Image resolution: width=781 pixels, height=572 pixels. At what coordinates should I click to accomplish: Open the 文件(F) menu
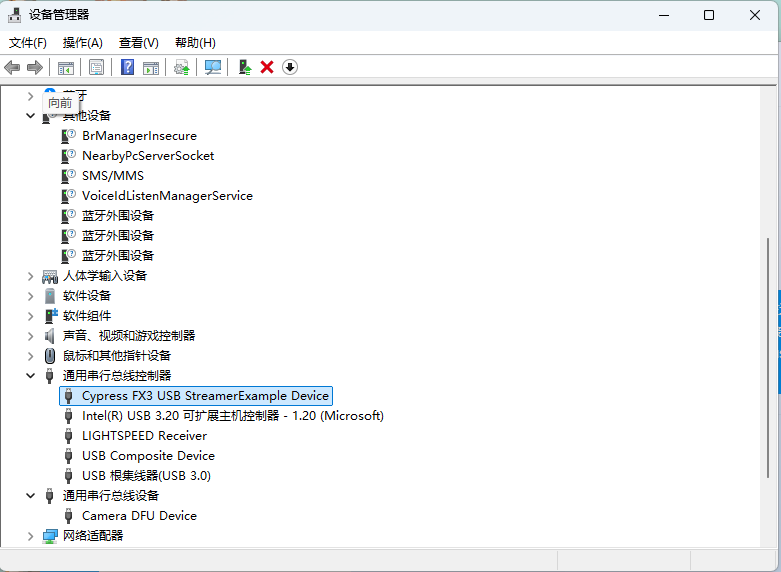28,43
